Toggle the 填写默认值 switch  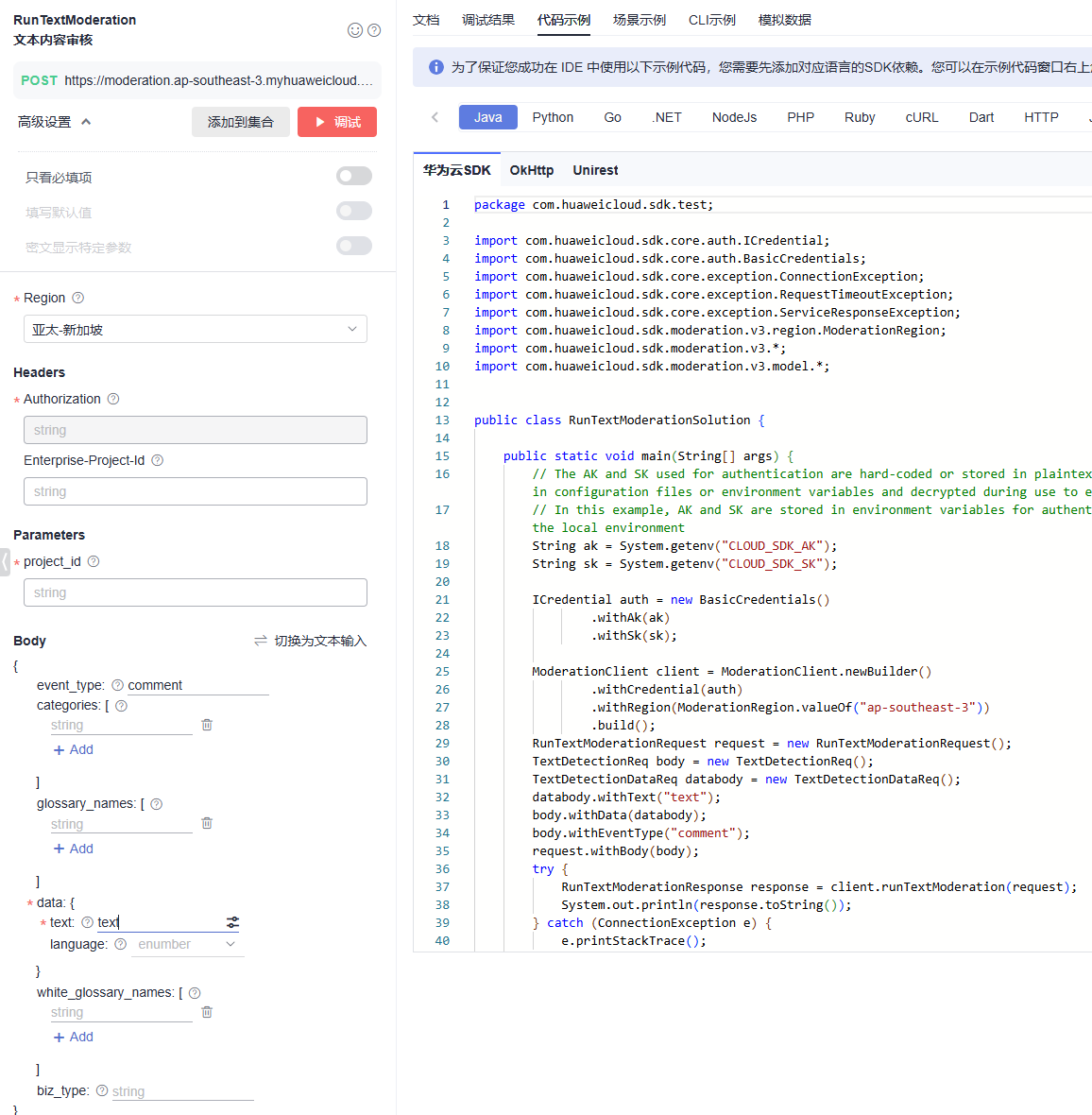pyautogui.click(x=354, y=211)
